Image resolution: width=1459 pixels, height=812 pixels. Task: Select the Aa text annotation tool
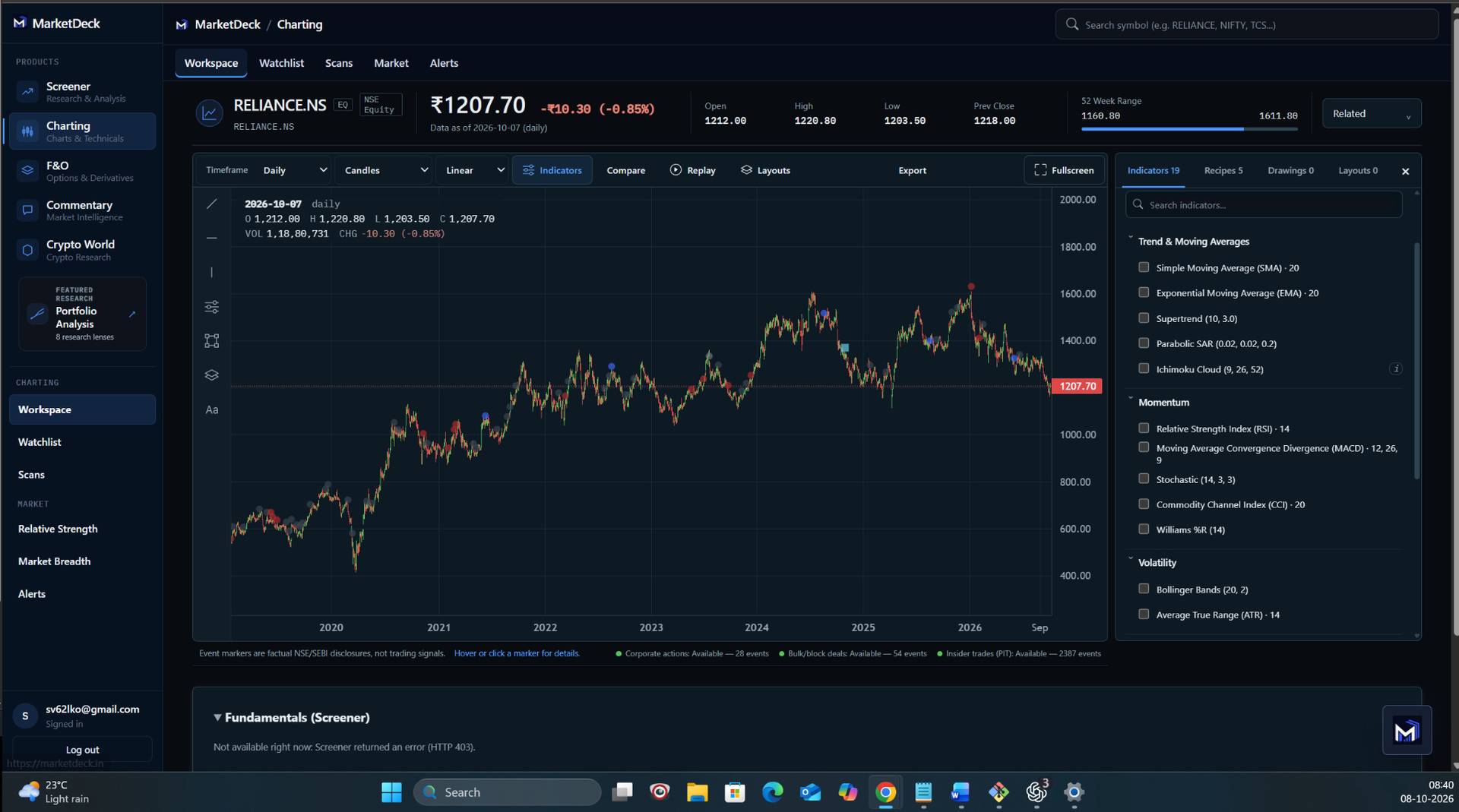[x=212, y=410]
